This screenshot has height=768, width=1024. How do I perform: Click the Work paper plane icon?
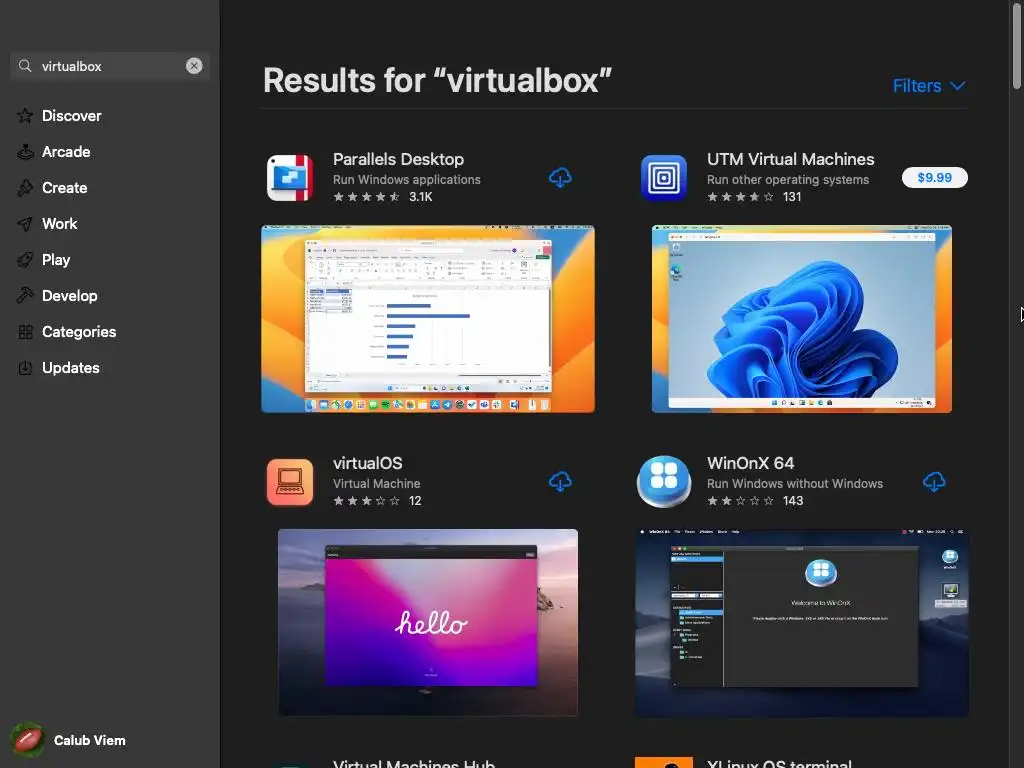[x=25, y=224]
